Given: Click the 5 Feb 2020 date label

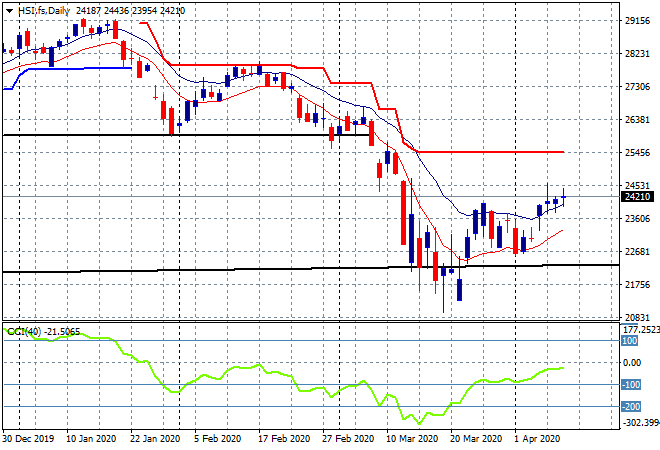Looking at the screenshot, I should click(218, 439).
